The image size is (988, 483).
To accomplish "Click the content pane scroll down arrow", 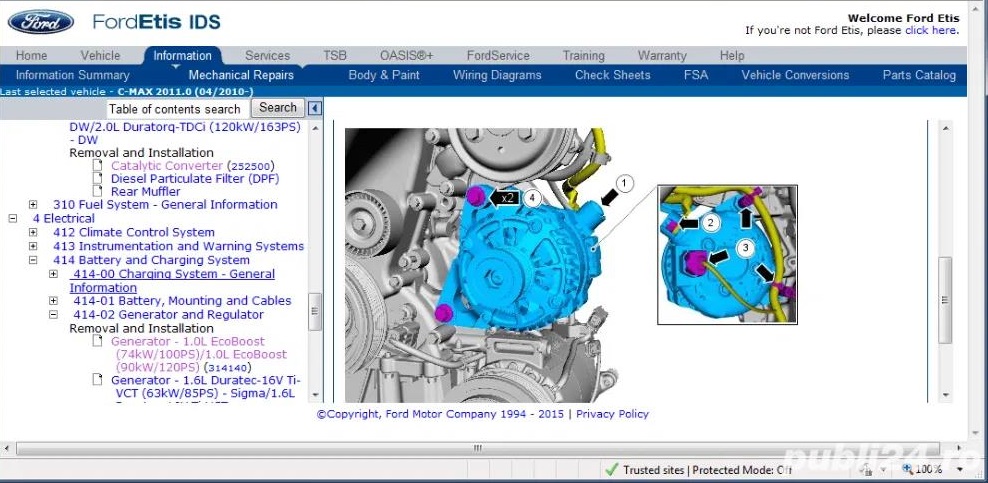I will (945, 395).
